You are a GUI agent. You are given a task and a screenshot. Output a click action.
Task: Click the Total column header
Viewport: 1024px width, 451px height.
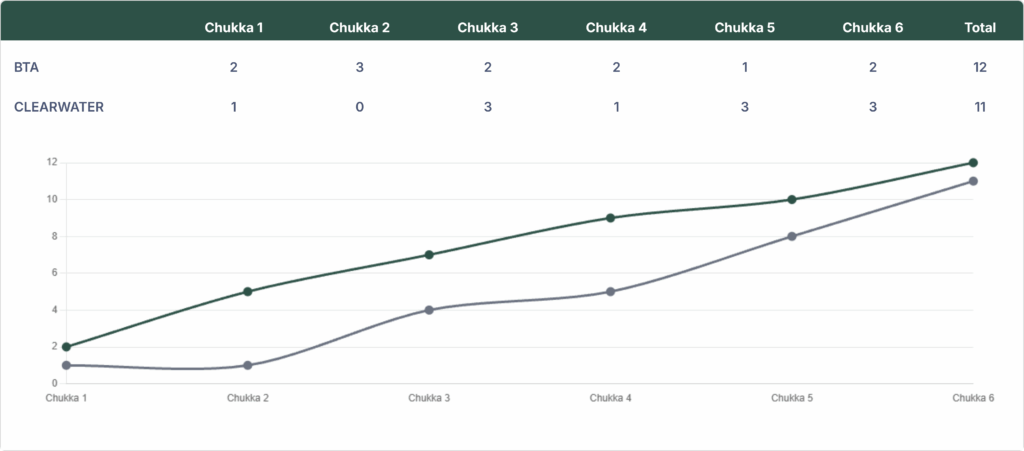click(979, 27)
